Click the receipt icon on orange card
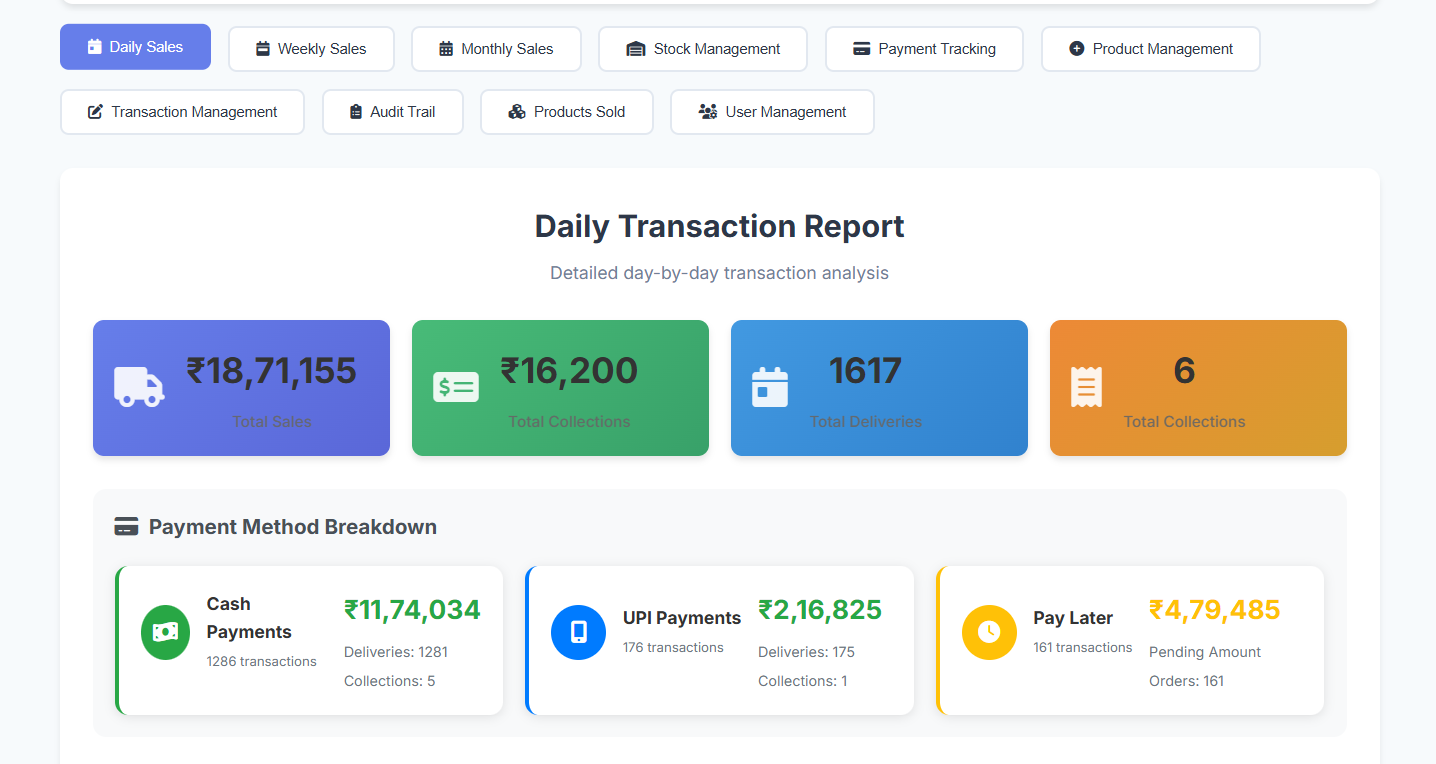 point(1086,387)
